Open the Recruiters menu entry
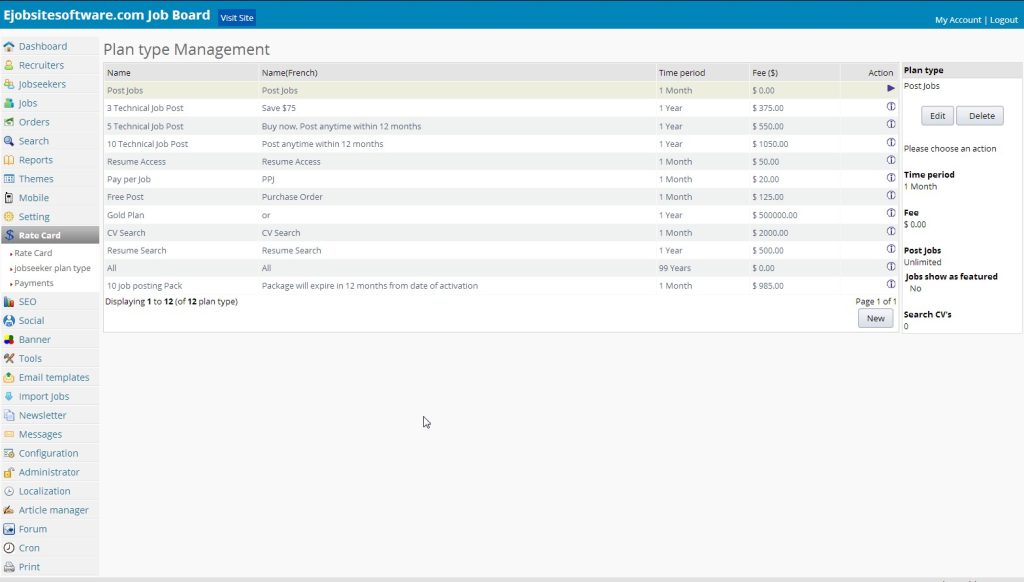 [x=41, y=65]
